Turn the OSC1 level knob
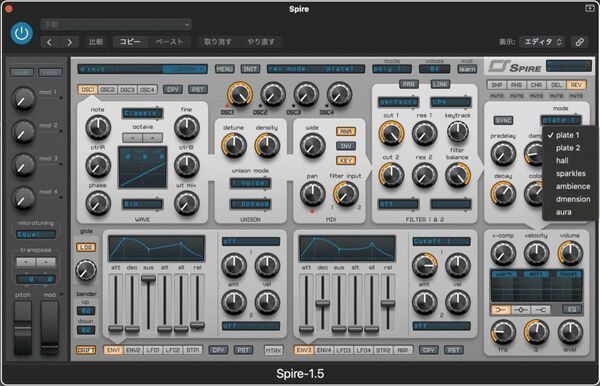Image resolution: width=600 pixels, height=386 pixels. click(x=240, y=94)
